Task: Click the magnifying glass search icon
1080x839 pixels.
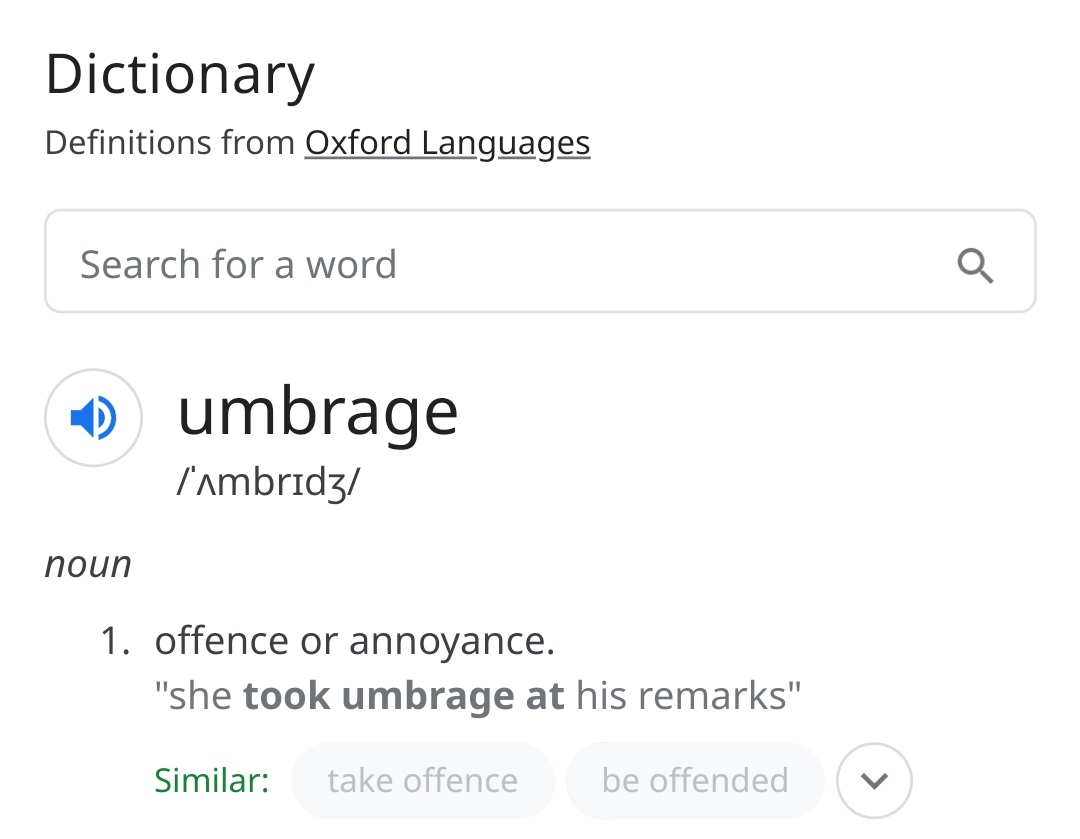Action: 975,265
